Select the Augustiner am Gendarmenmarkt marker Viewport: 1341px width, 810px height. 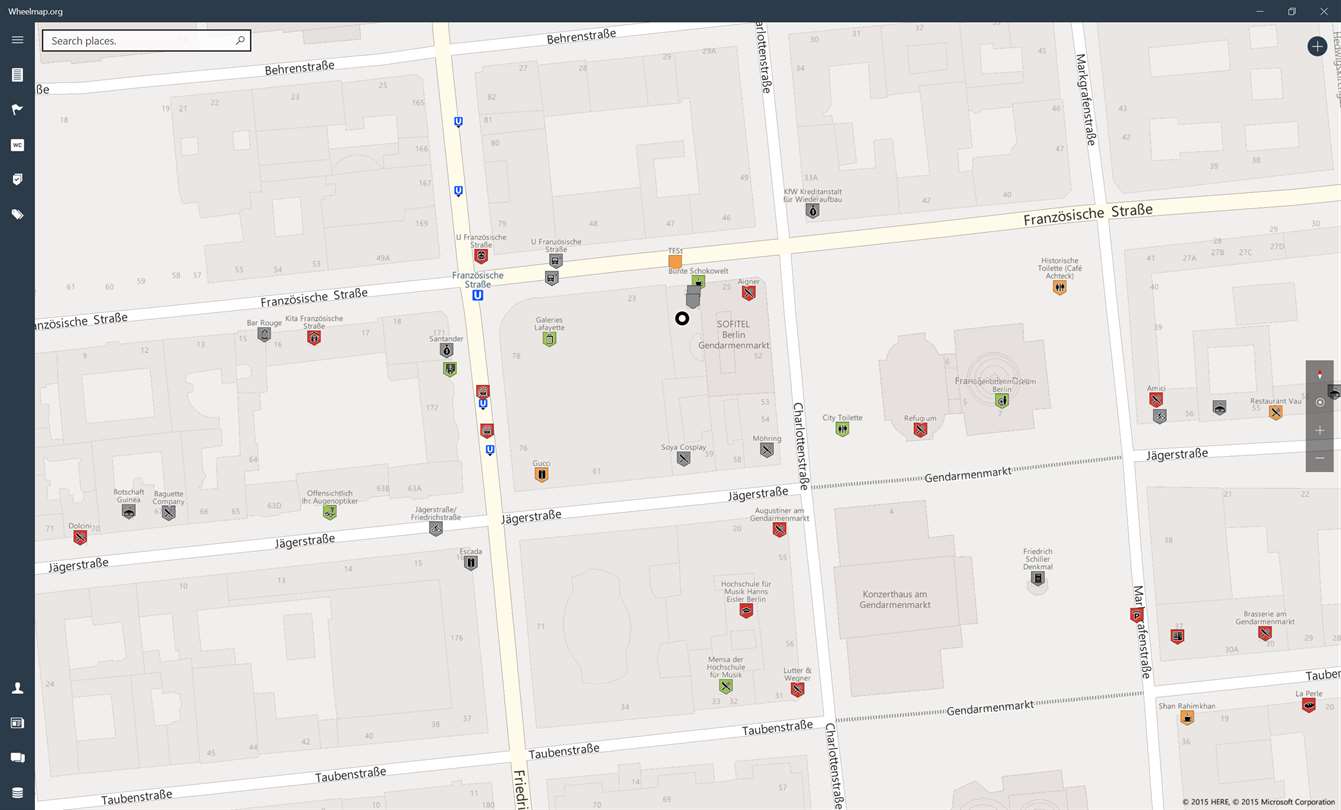coord(779,530)
